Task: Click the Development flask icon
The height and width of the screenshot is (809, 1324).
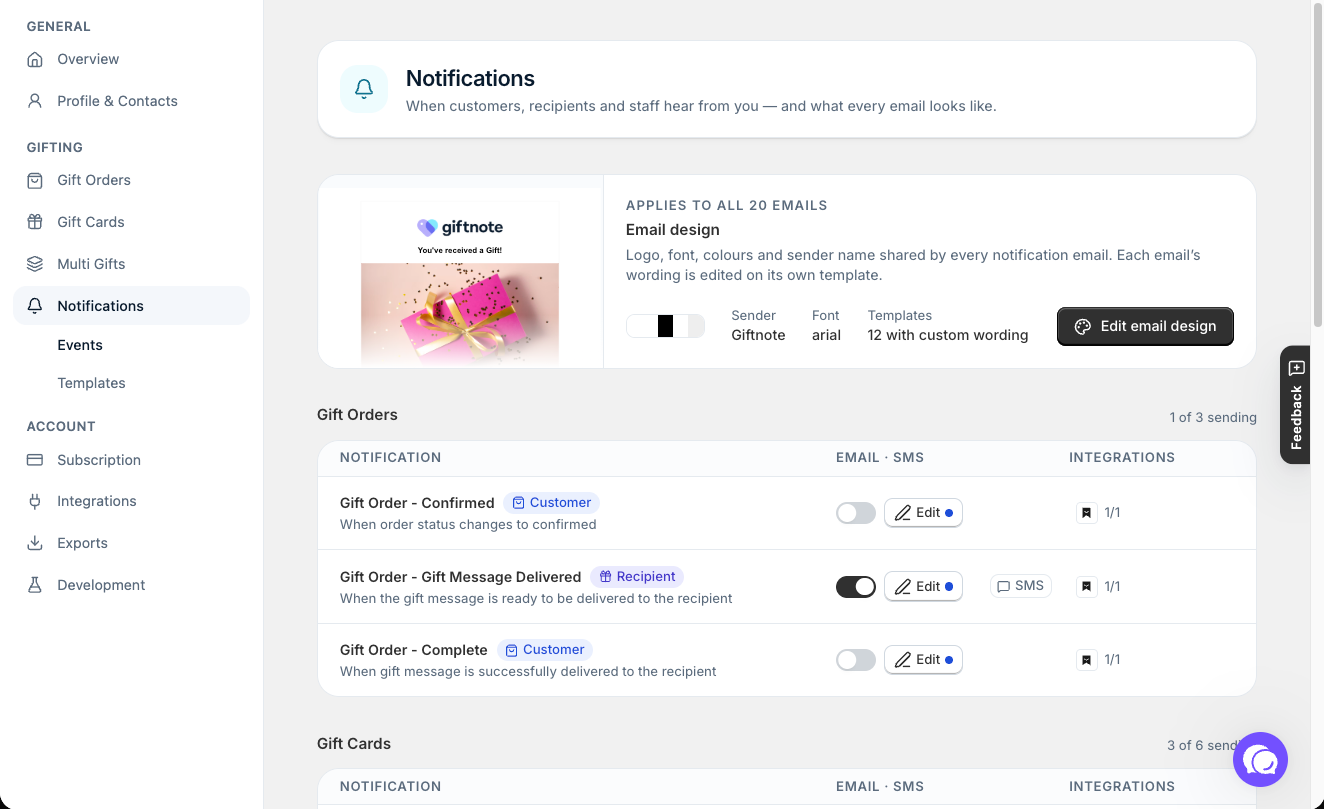Action: (35, 585)
